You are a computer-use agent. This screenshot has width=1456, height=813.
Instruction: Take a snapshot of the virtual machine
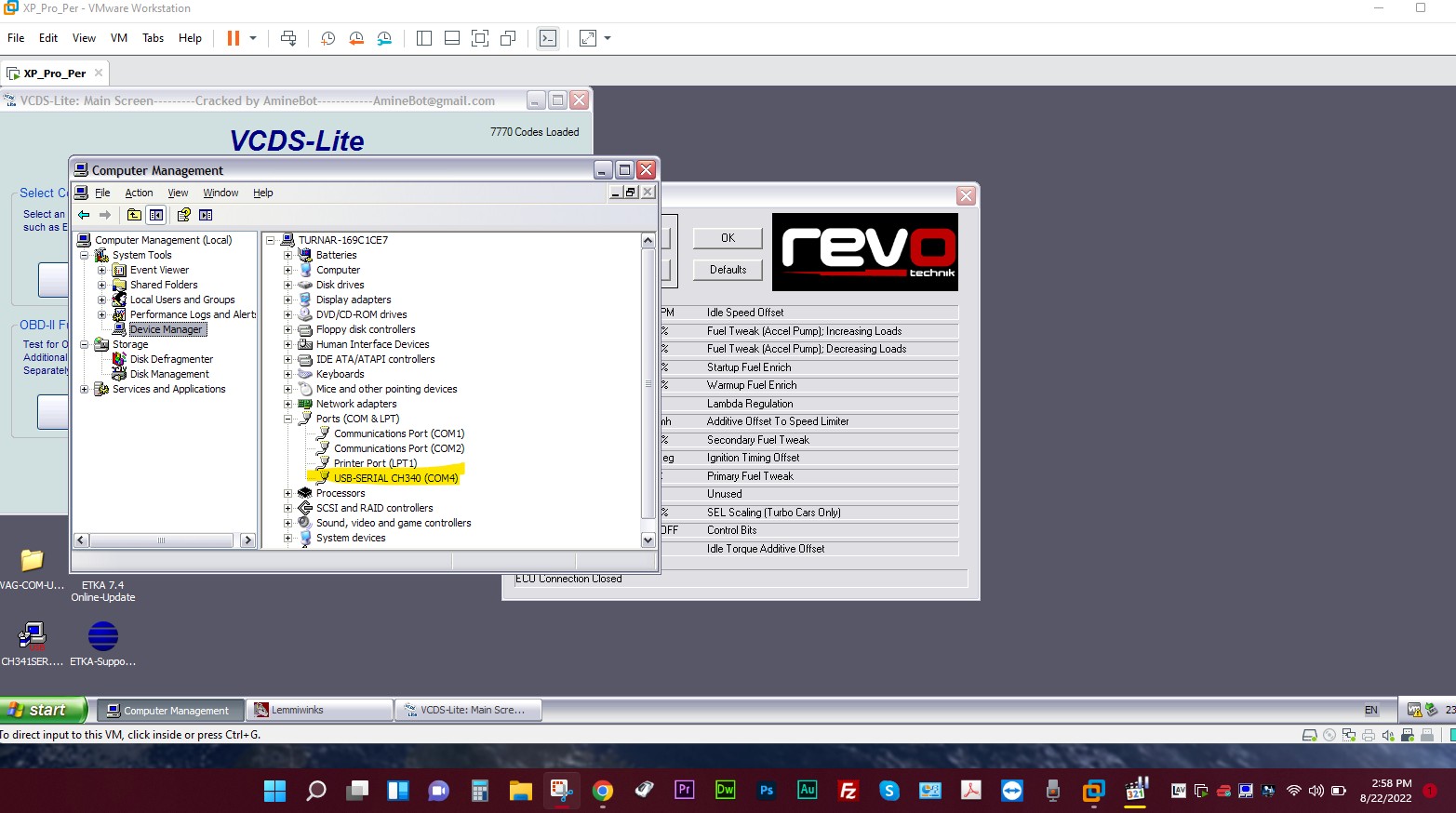[327, 38]
